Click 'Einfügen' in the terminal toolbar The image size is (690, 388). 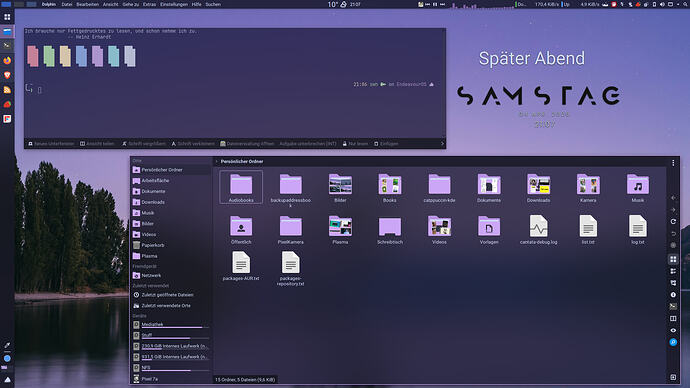(x=386, y=144)
